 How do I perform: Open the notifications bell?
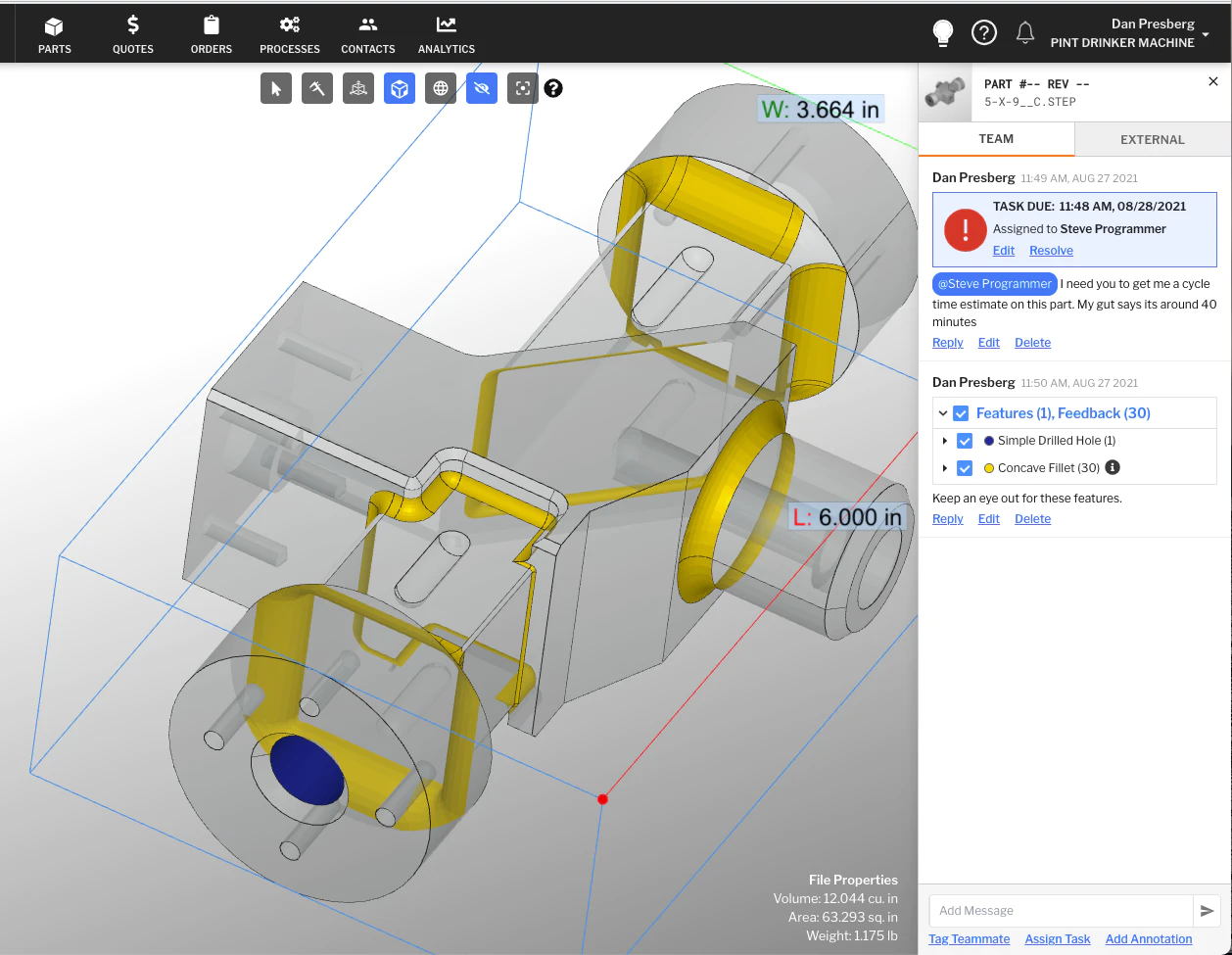click(1025, 33)
